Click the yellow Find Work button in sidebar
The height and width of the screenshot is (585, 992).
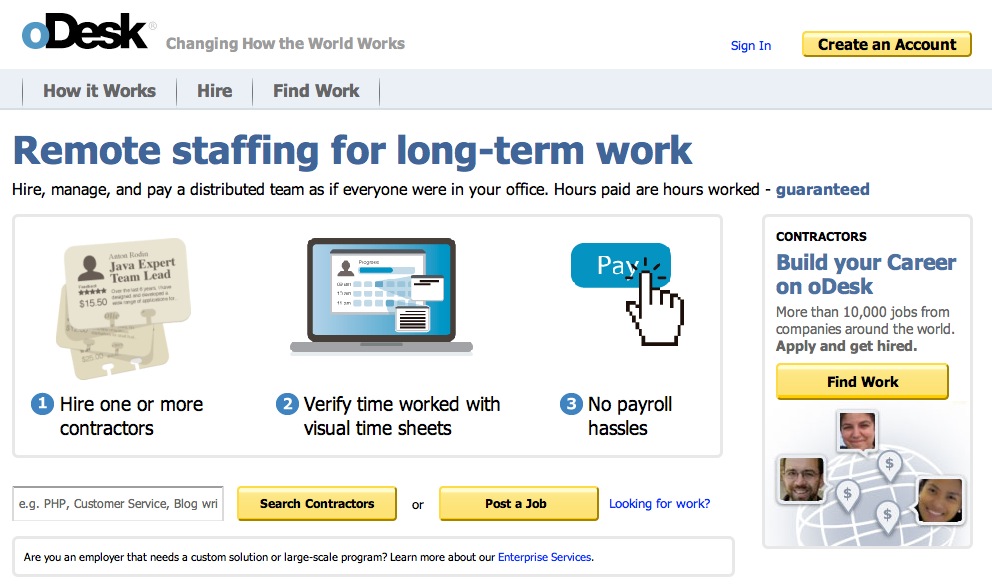862,381
